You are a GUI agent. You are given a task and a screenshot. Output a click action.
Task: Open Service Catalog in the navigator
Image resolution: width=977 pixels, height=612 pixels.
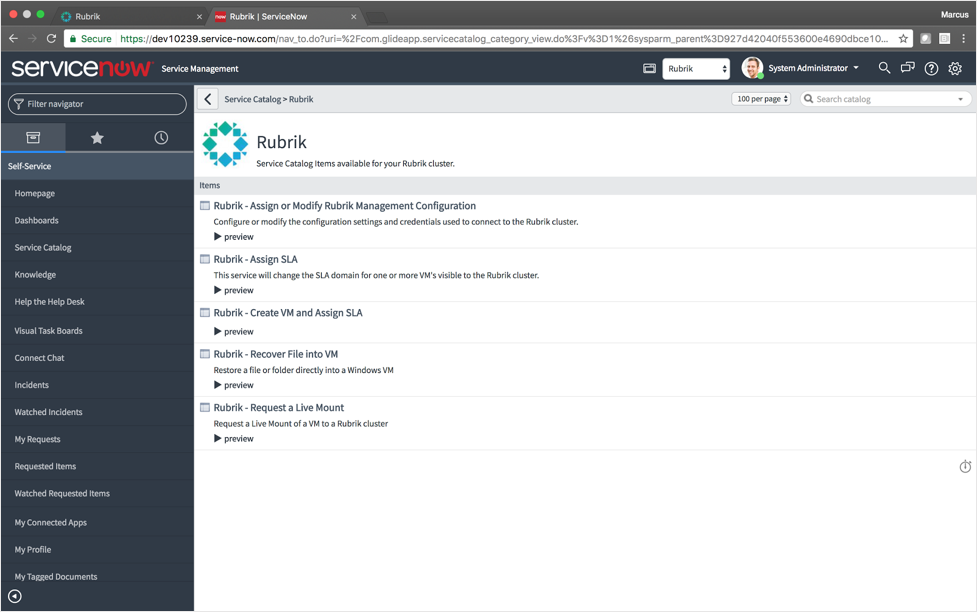(43, 247)
